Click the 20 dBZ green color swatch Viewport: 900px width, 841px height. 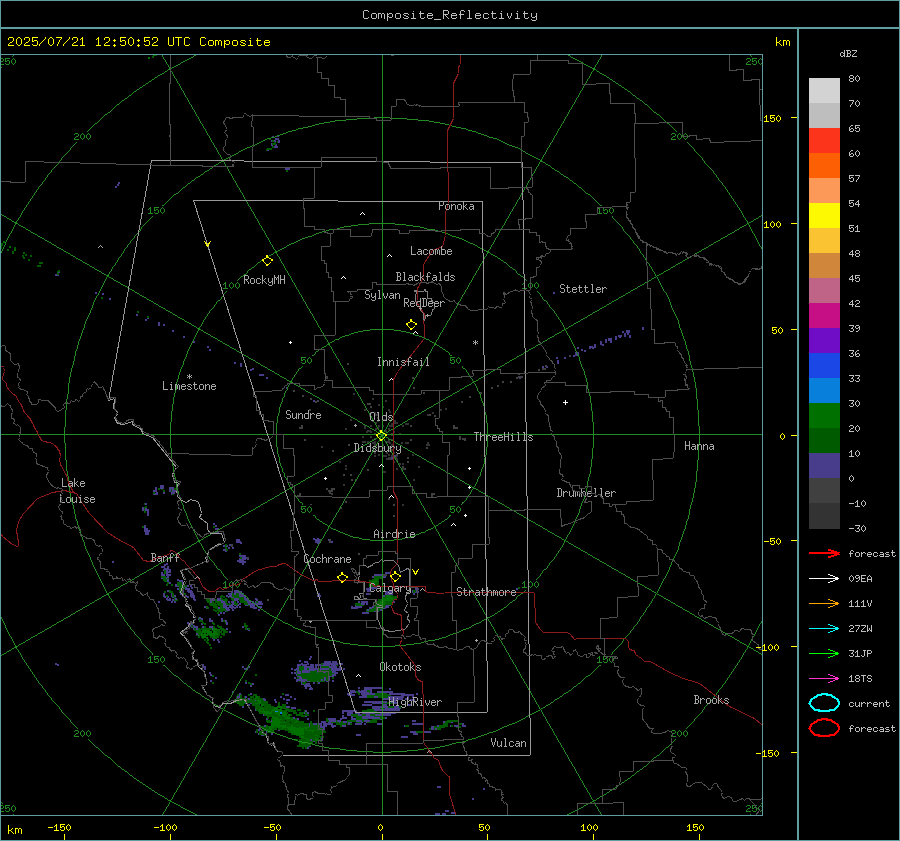point(824,416)
